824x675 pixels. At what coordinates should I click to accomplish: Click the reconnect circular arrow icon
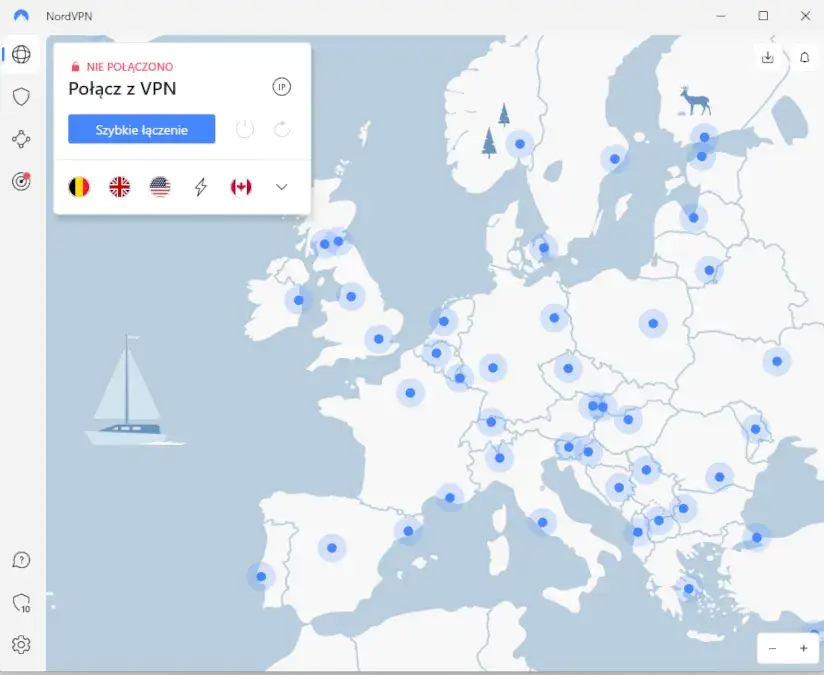tap(281, 128)
